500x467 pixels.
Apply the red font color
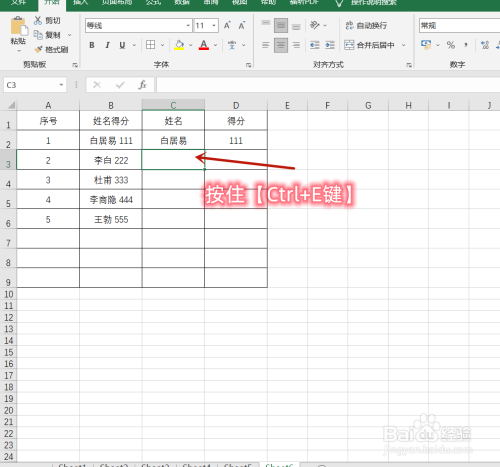point(204,45)
